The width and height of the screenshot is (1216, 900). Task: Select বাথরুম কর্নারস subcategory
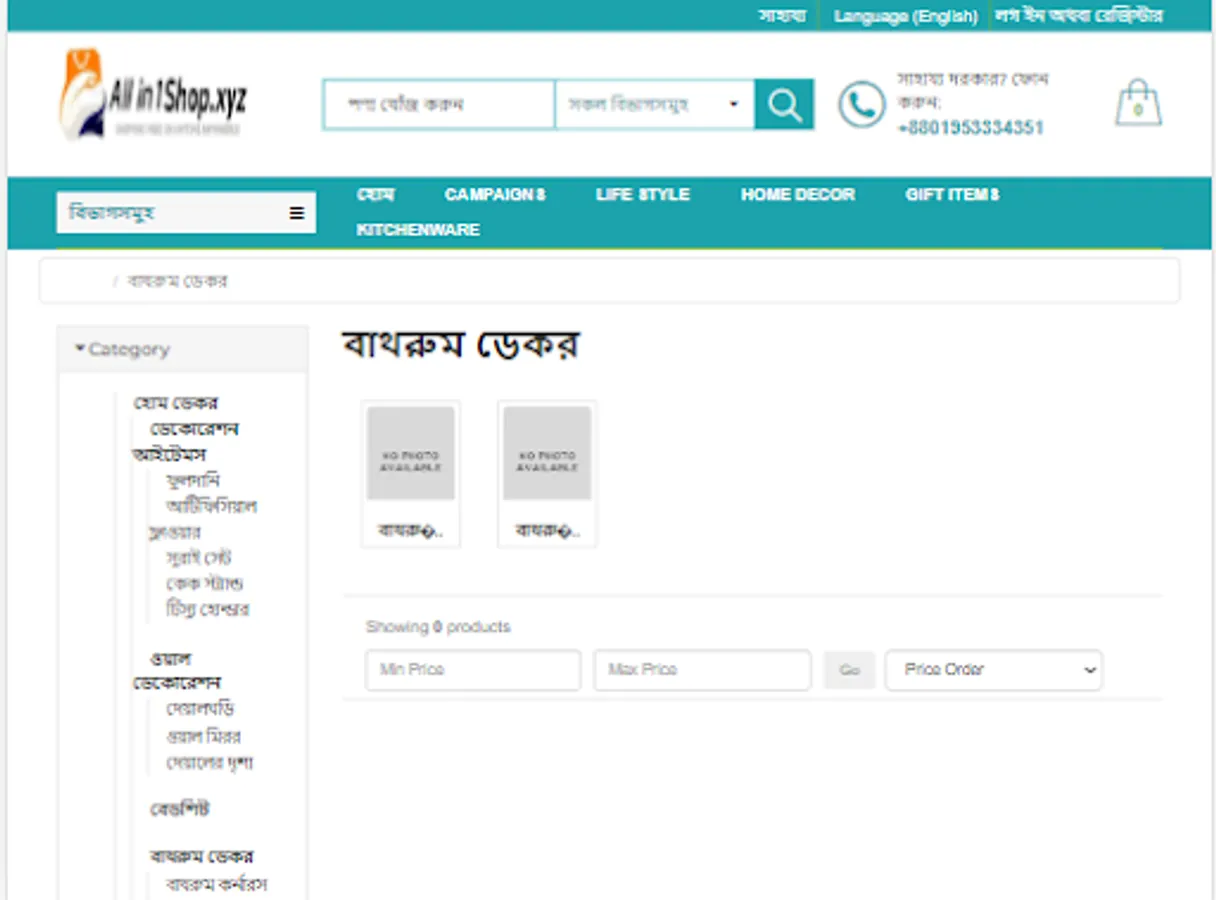tap(217, 885)
